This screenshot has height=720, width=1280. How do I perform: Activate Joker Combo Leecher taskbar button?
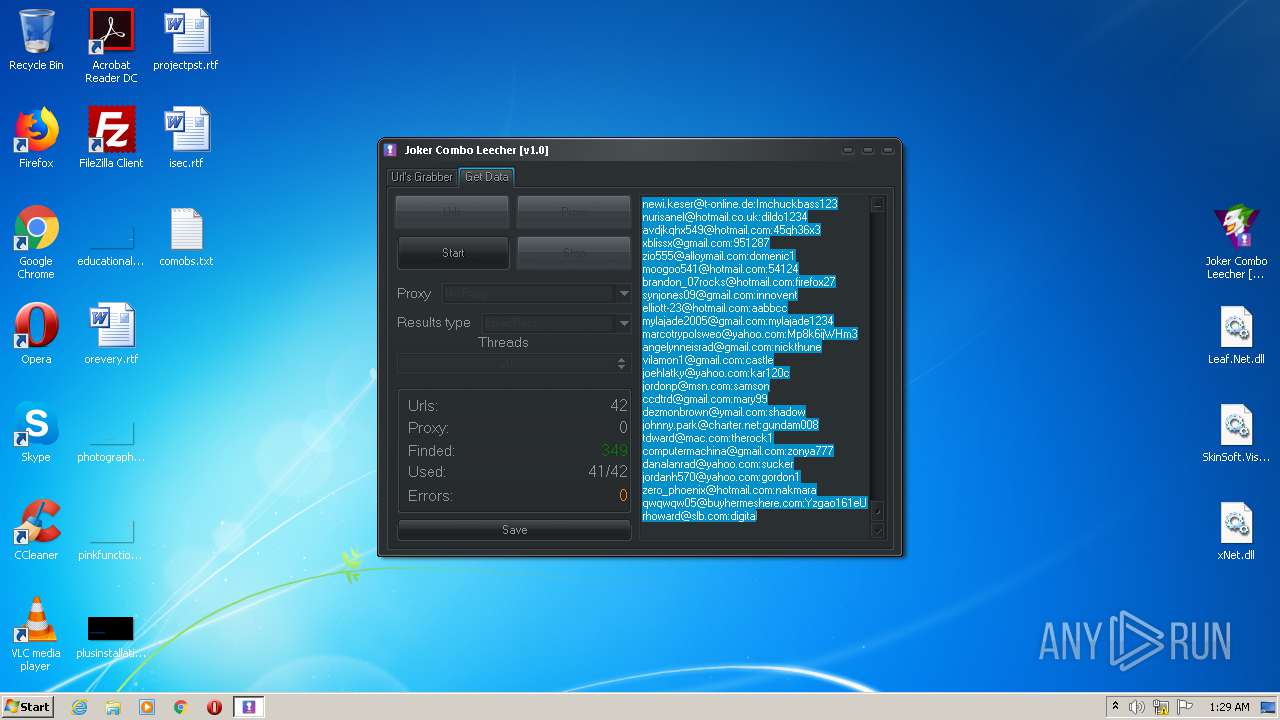[x=249, y=707]
